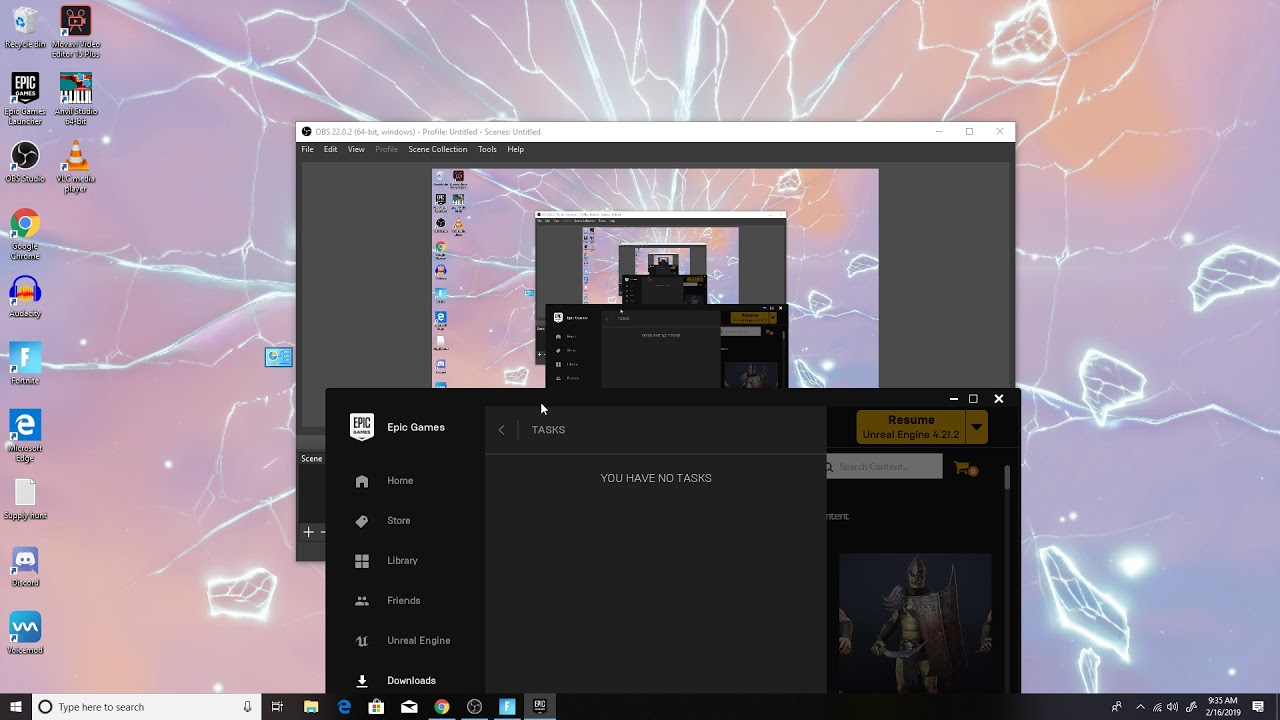Viewport: 1280px width, 720px height.
Task: Open the OBS Profile menu
Action: 386,149
